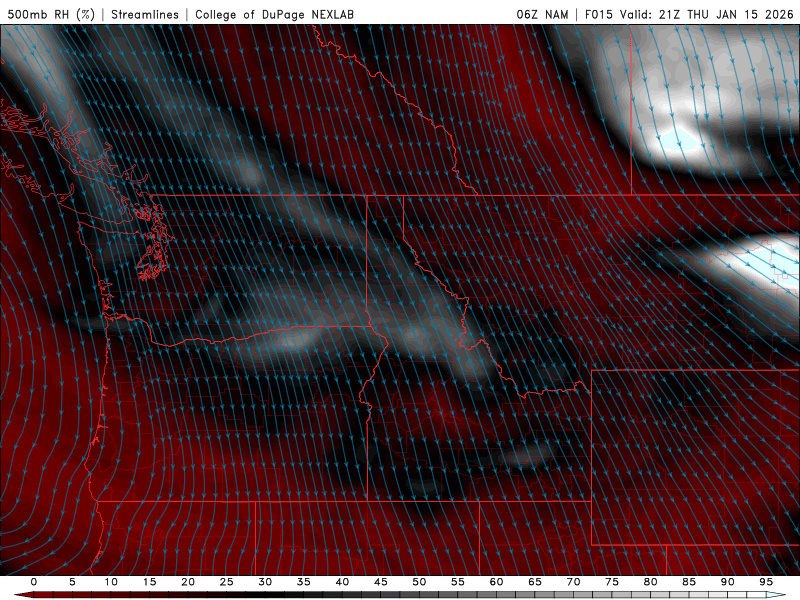Select the "35" value on the color scale
Screen dimensions: 800x600
[x=304, y=582]
